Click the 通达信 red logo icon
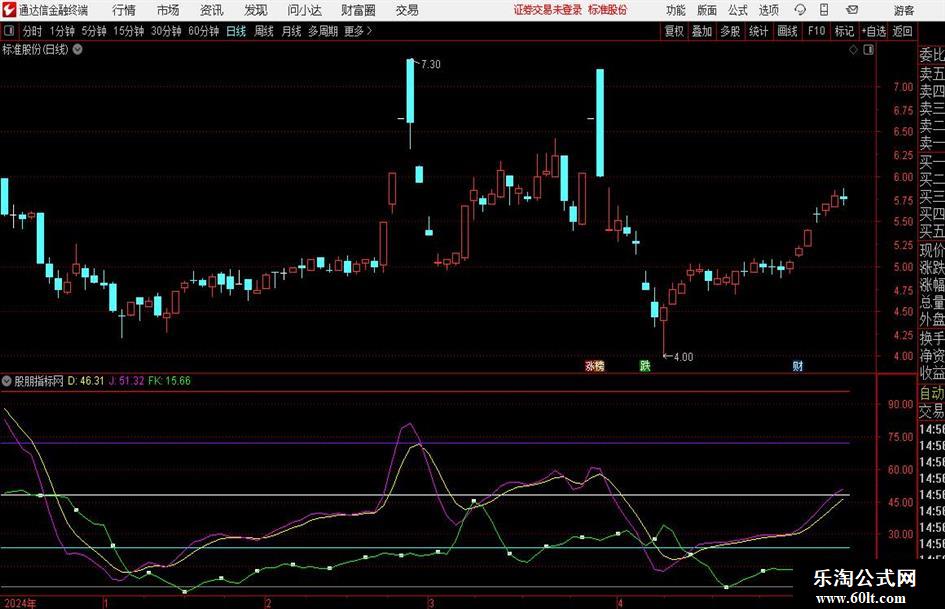Viewport: 945px width, 609px height. [9, 10]
